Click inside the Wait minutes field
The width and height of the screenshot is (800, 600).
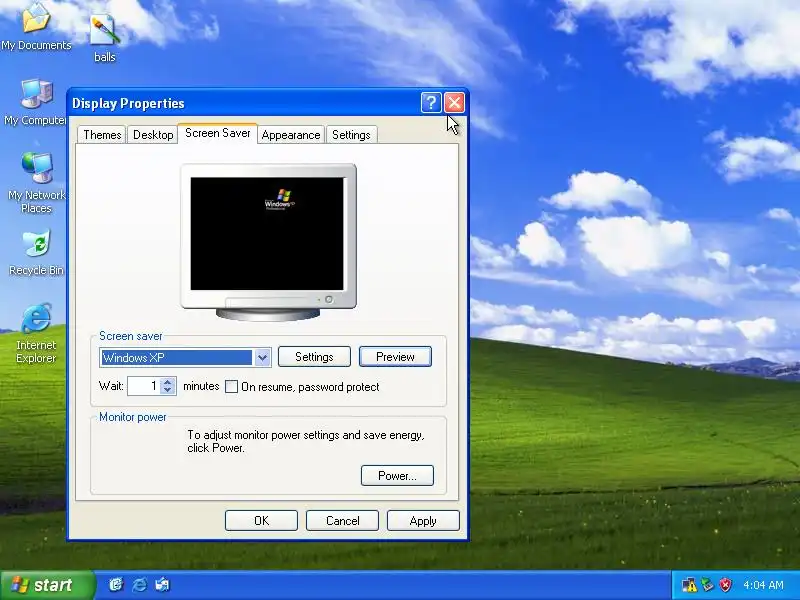(x=144, y=386)
